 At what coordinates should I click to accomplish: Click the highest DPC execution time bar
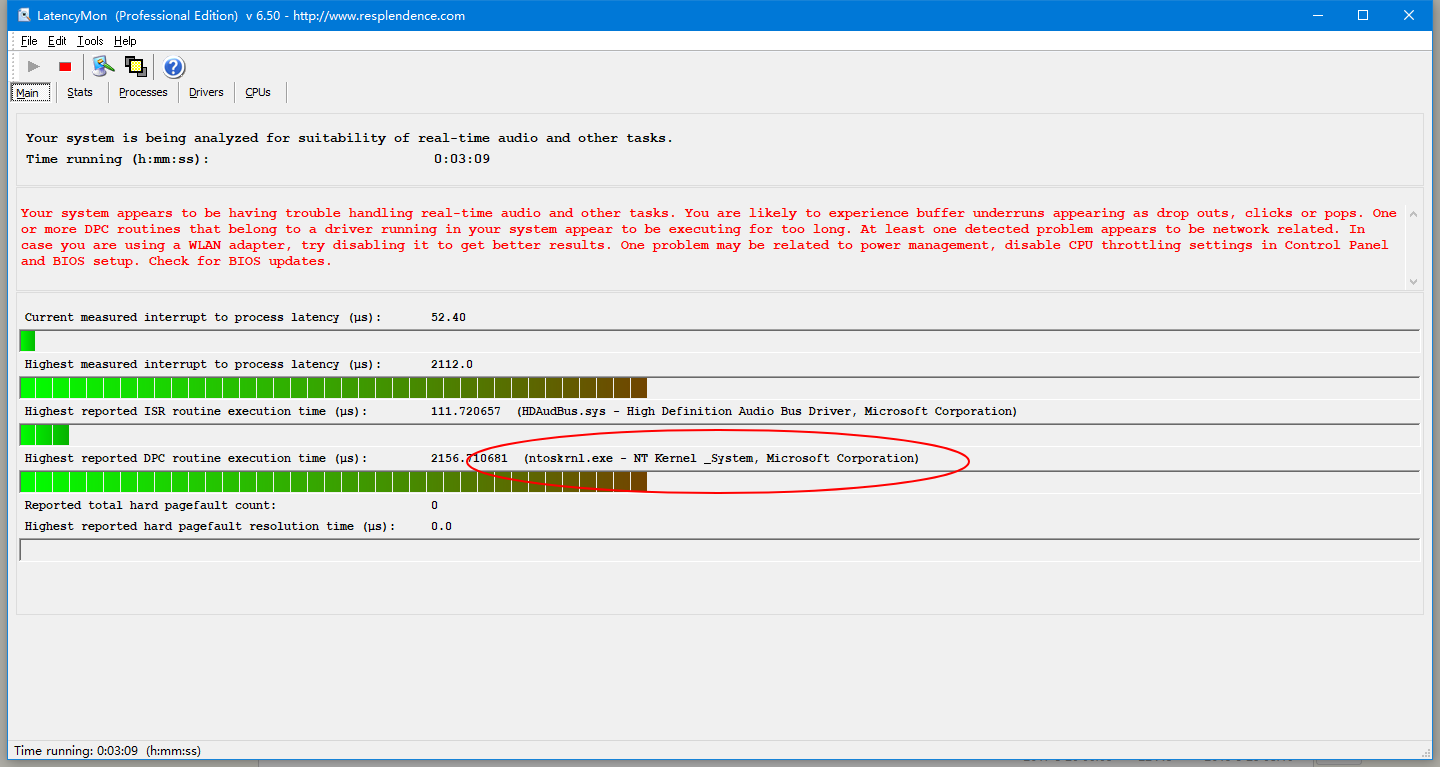click(719, 482)
